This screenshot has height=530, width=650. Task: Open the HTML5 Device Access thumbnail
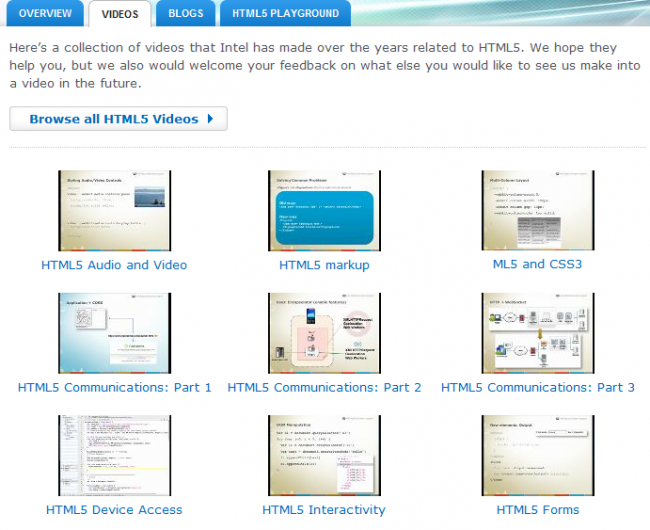tap(115, 455)
